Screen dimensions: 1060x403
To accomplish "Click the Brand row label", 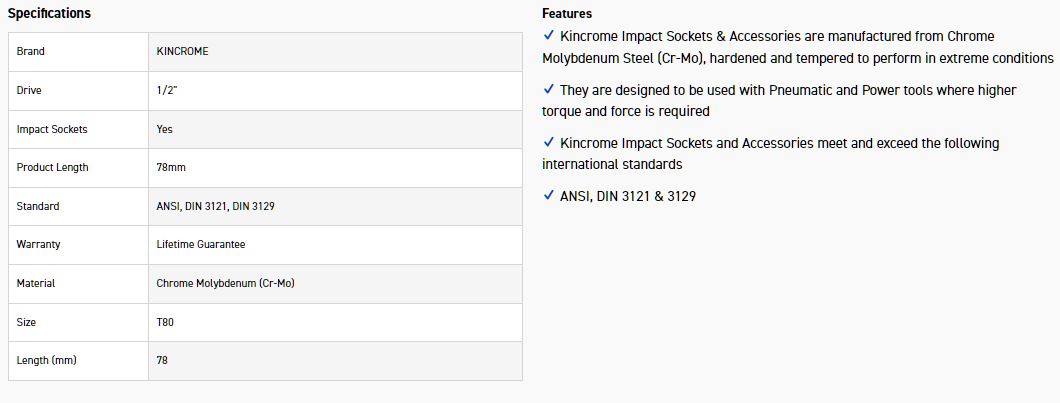I will [31, 51].
